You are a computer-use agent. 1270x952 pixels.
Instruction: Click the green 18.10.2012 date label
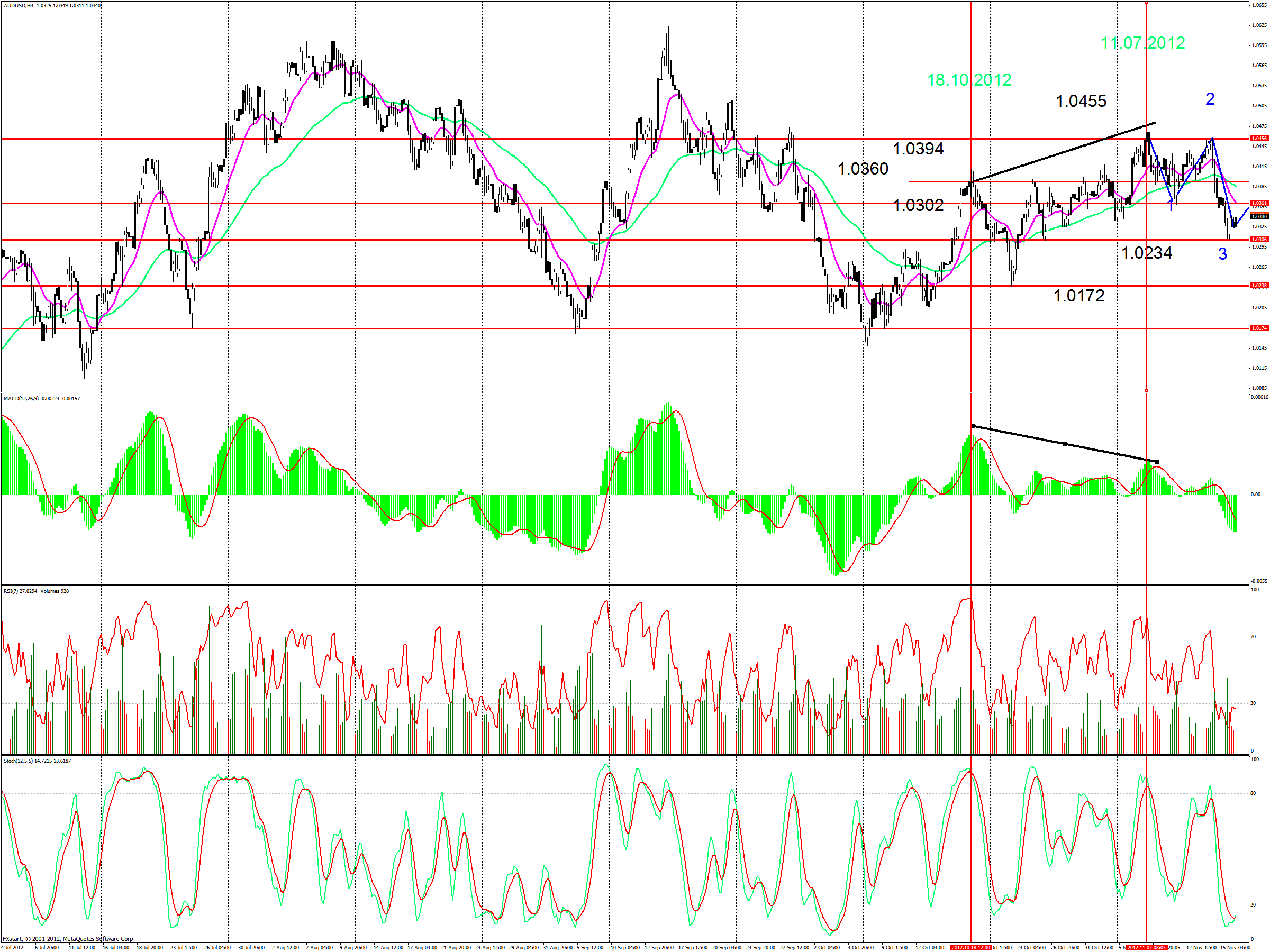969,80
